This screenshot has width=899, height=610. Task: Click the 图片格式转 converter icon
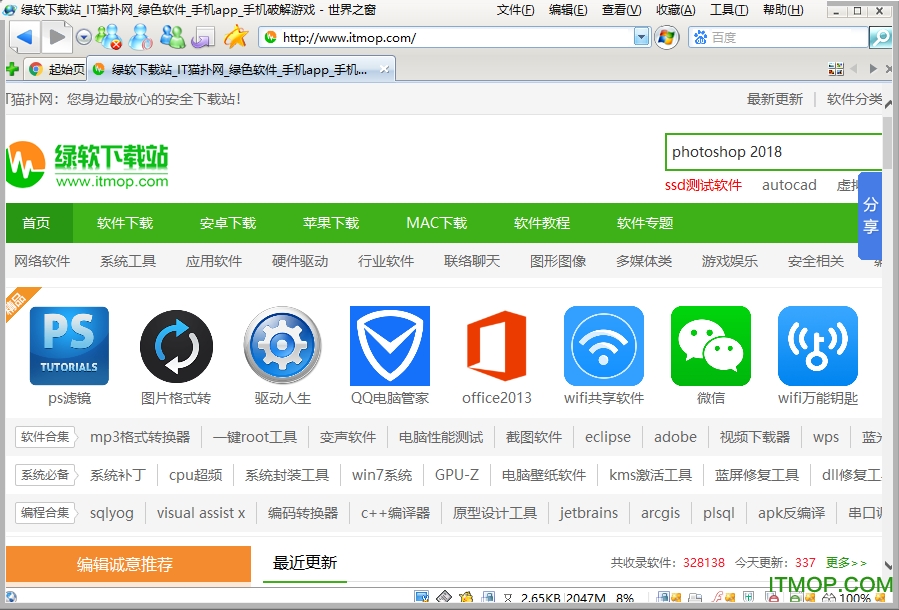[176, 346]
